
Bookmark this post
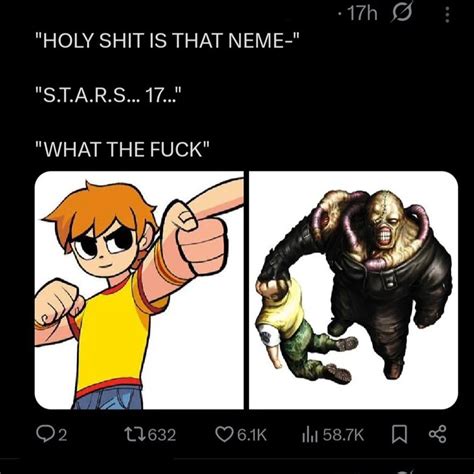tap(399, 435)
